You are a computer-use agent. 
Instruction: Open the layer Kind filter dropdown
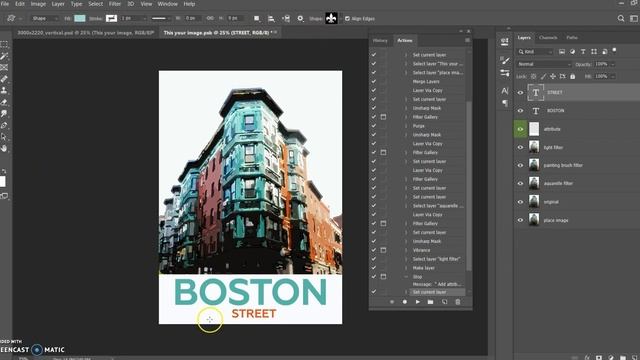pyautogui.click(x=535, y=52)
